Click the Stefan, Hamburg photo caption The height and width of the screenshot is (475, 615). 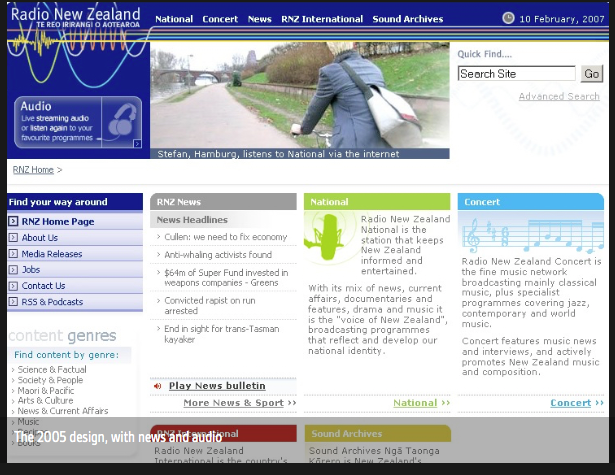pyautogui.click(x=278, y=154)
